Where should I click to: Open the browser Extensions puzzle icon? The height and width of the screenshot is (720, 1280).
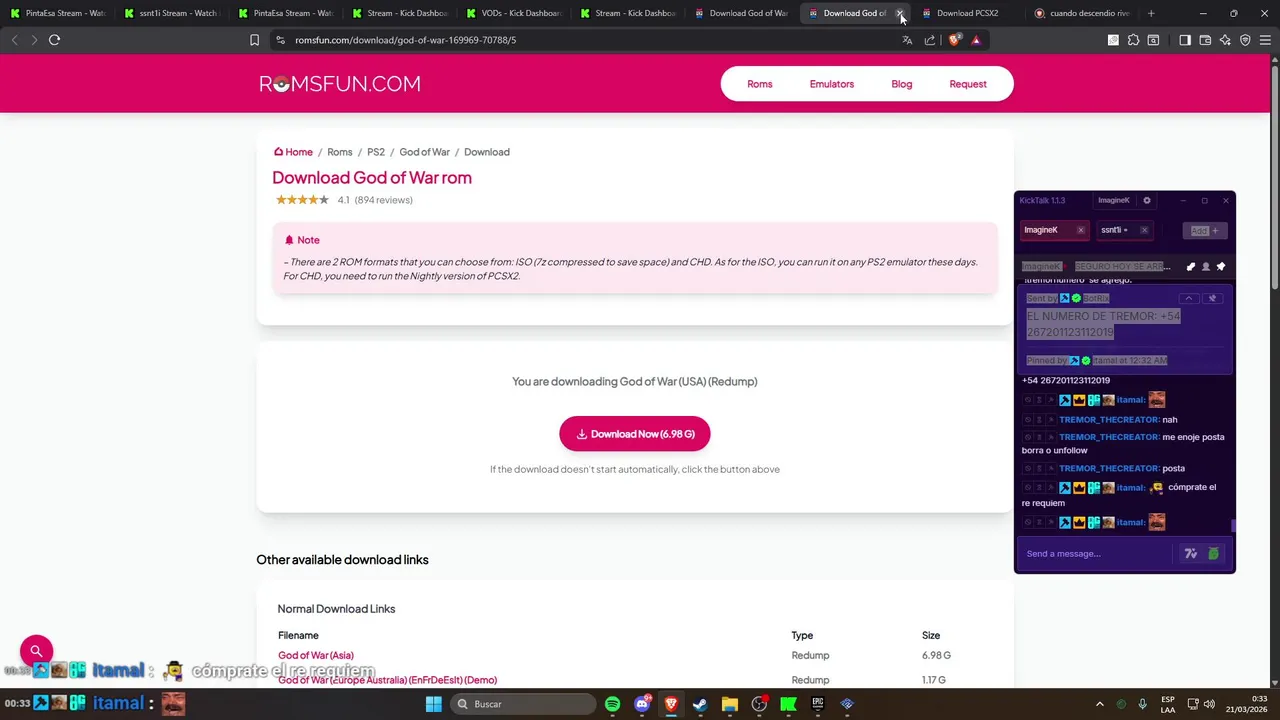pyautogui.click(x=1133, y=40)
